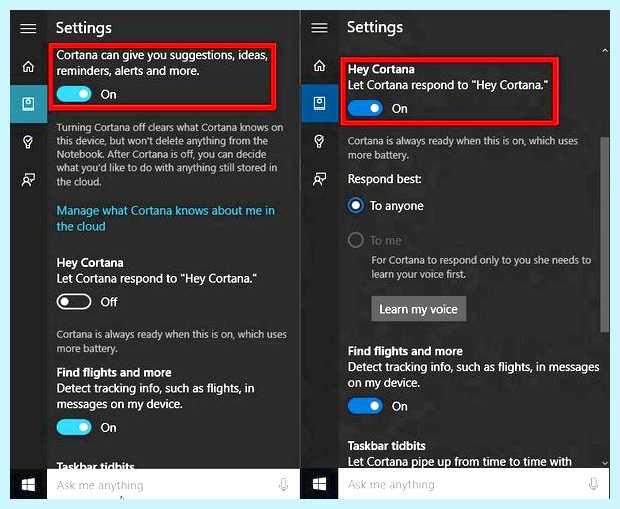Go to Home icon in right panel
Screen dimensions: 620x509
(319, 66)
